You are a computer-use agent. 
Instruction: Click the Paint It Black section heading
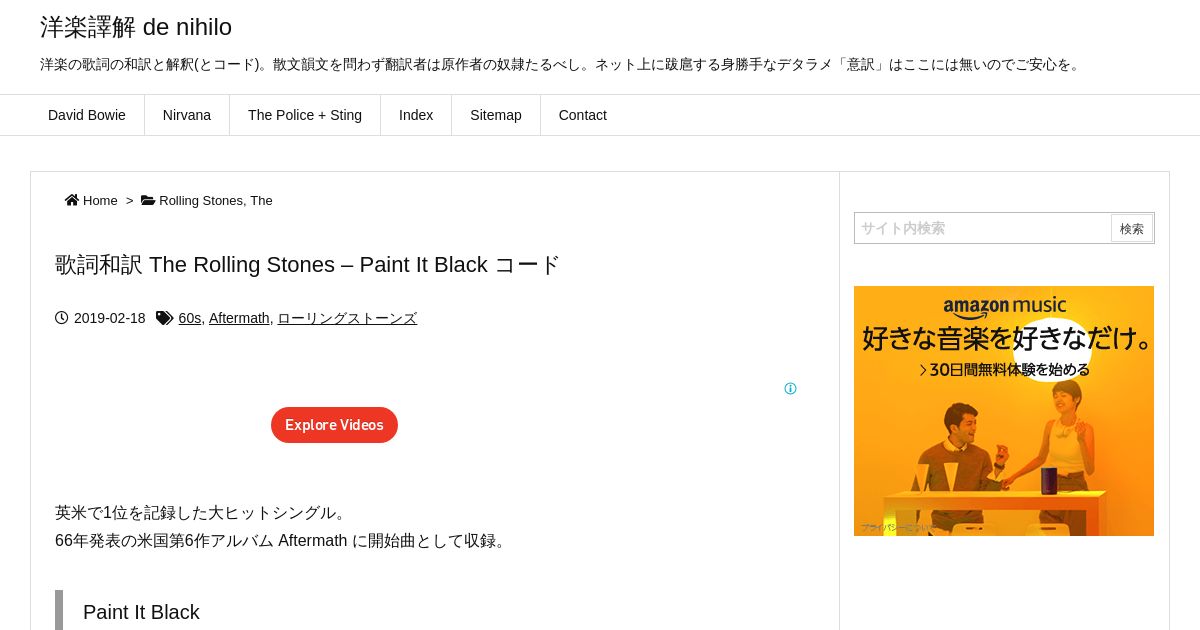pyautogui.click(x=141, y=612)
